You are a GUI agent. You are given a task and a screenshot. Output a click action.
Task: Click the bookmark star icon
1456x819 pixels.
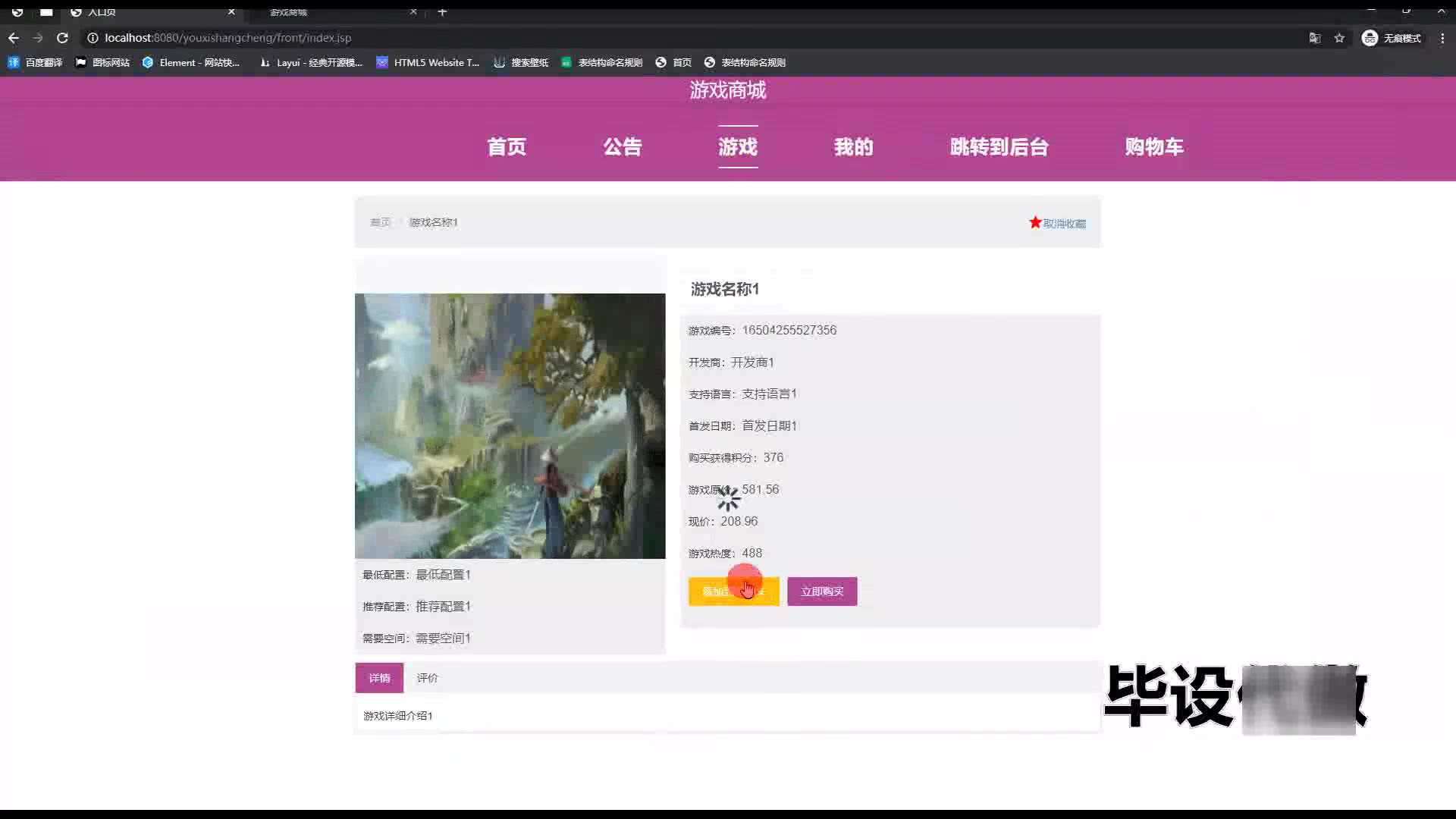[x=1339, y=38]
